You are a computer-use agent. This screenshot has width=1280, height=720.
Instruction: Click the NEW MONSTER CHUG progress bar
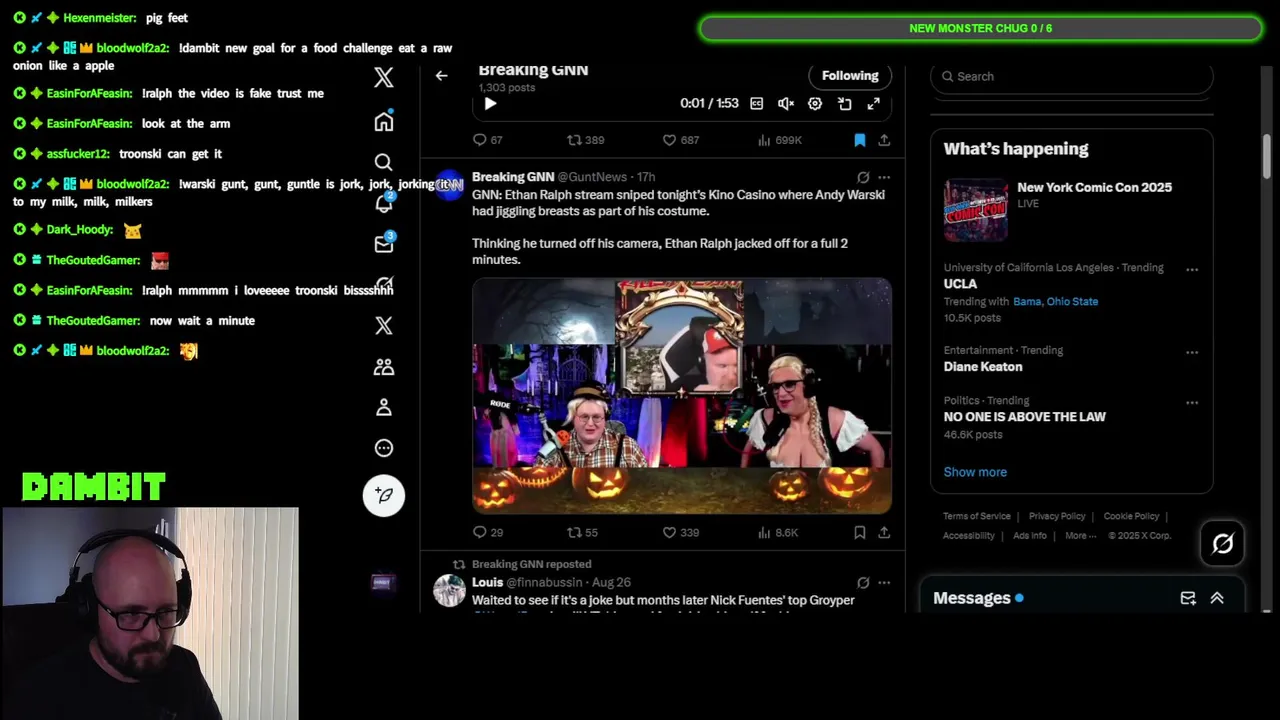click(981, 28)
